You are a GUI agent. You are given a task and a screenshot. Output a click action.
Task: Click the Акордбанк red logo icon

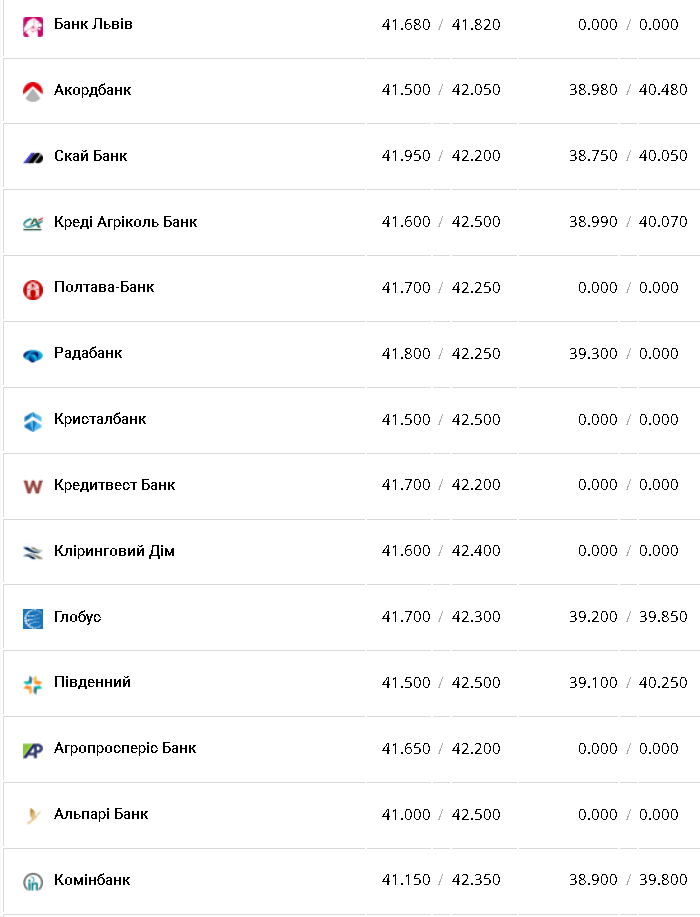click(33, 91)
